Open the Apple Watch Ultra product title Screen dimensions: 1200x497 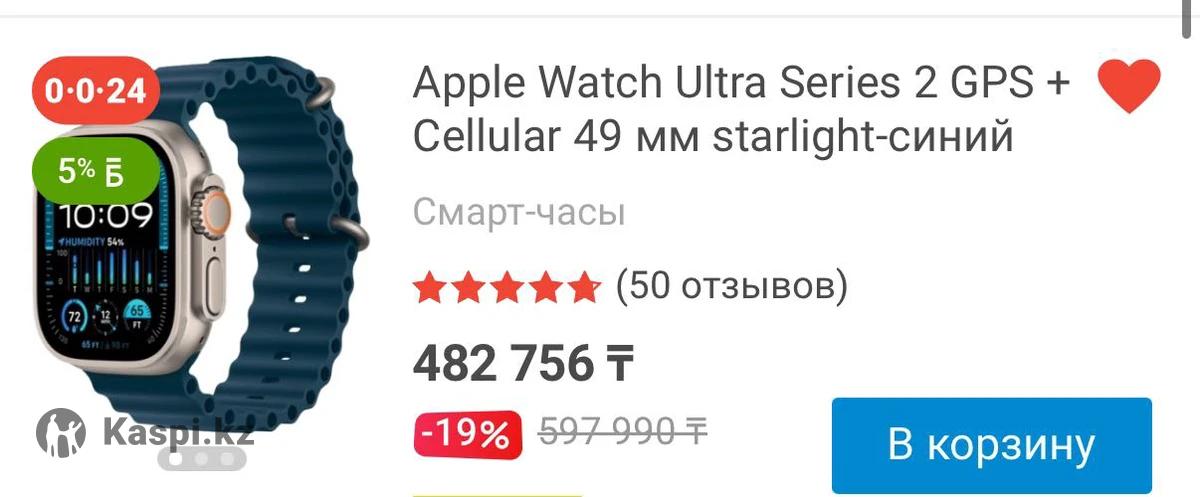(741, 110)
